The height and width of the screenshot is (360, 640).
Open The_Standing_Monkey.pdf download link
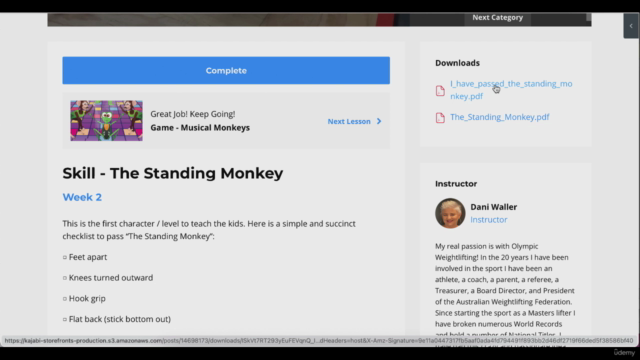(x=500, y=117)
